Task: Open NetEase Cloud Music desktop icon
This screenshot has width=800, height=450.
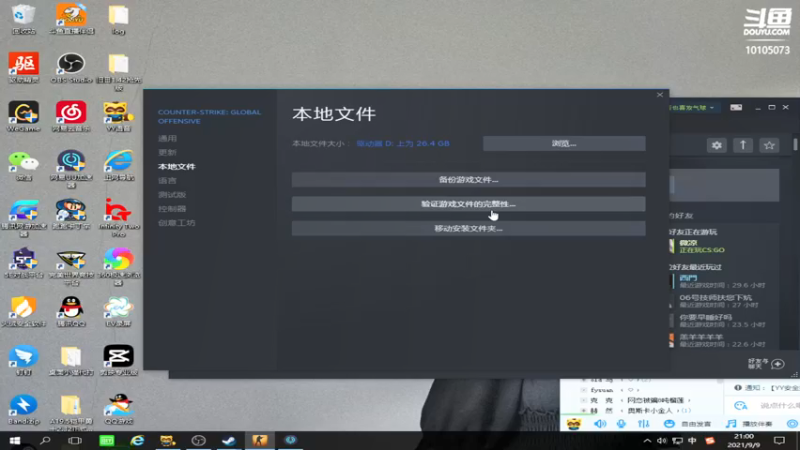Action: 71,117
